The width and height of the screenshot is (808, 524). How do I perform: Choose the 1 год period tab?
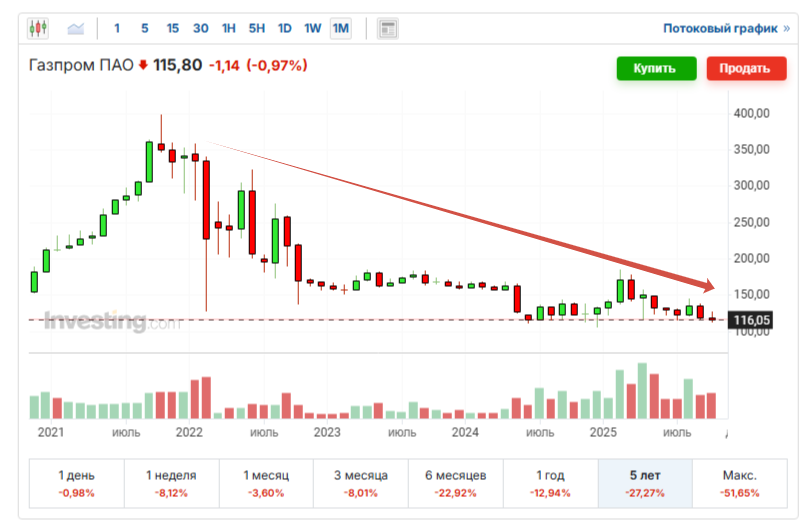point(550,483)
